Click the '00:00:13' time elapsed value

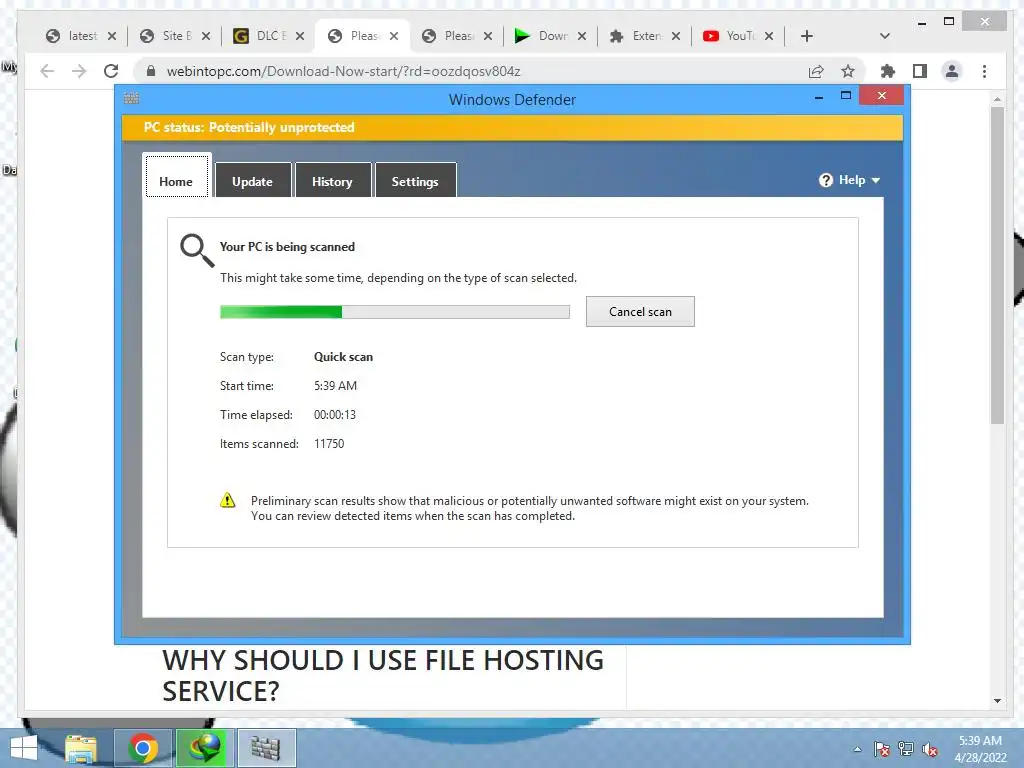pyautogui.click(x=335, y=415)
